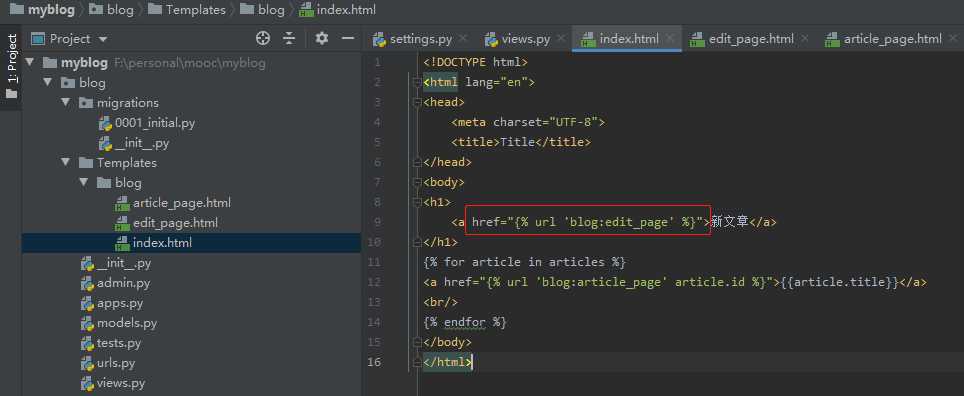Click the {% endfor %} template tag

click(x=465, y=322)
